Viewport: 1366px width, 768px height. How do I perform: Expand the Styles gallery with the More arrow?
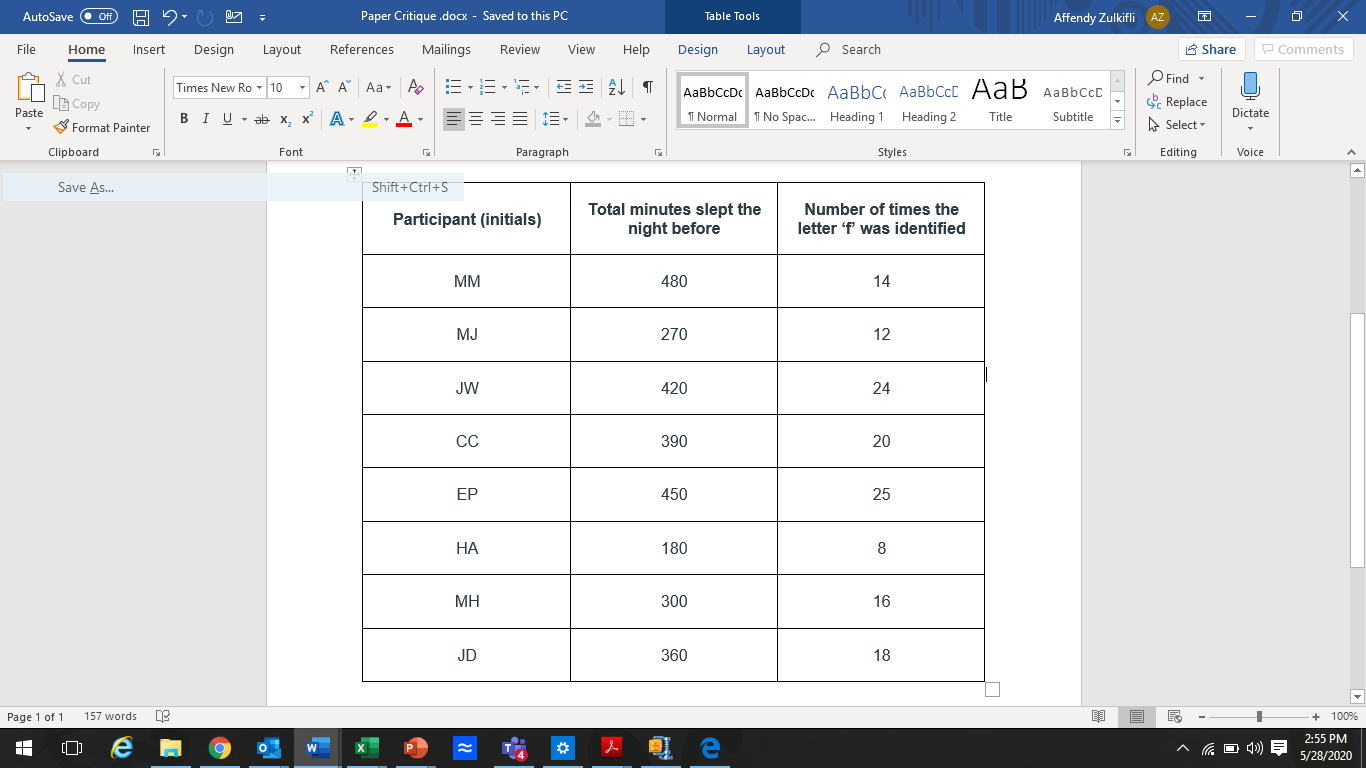point(1117,121)
